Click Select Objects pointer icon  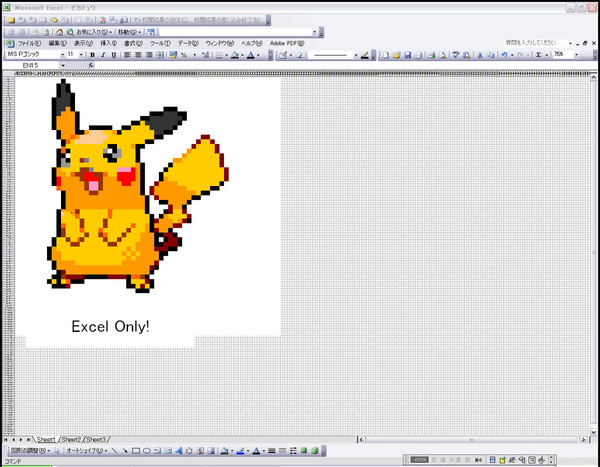[x=57, y=451]
